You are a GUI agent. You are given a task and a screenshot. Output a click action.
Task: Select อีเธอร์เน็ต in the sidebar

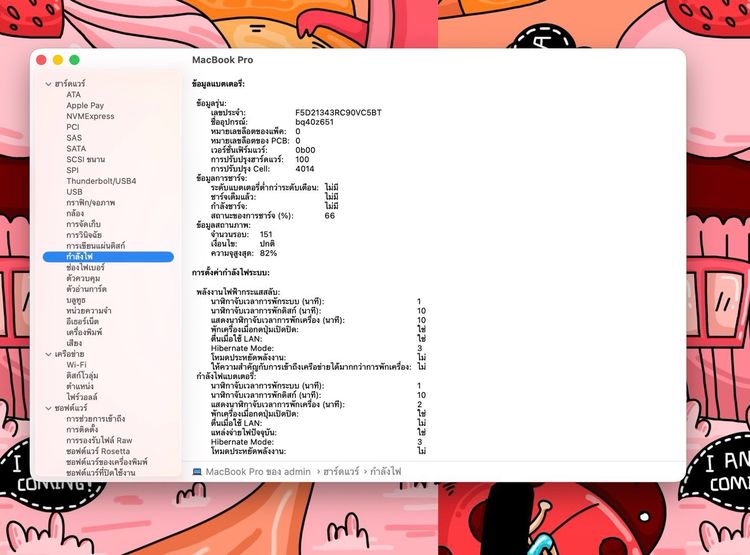[83, 322]
